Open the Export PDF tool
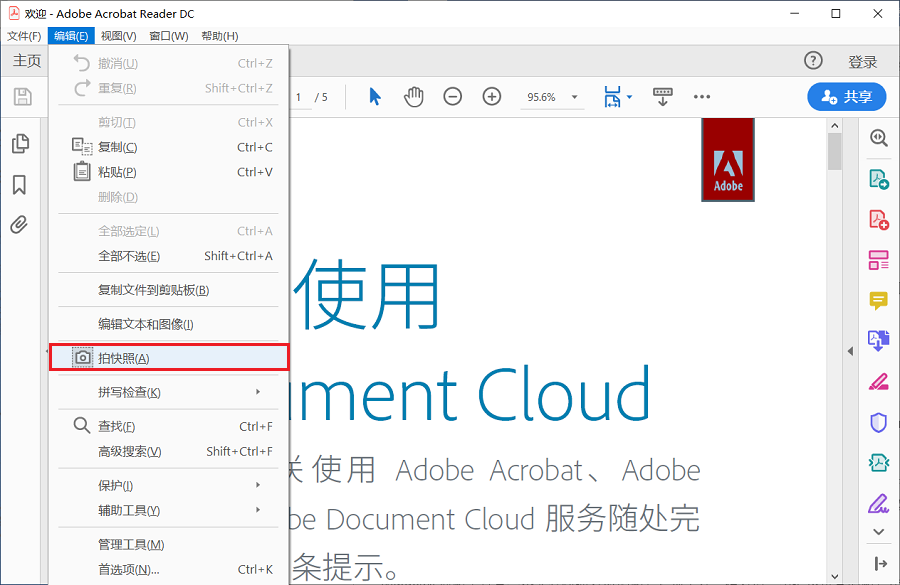This screenshot has height=585, width=900. click(879, 179)
